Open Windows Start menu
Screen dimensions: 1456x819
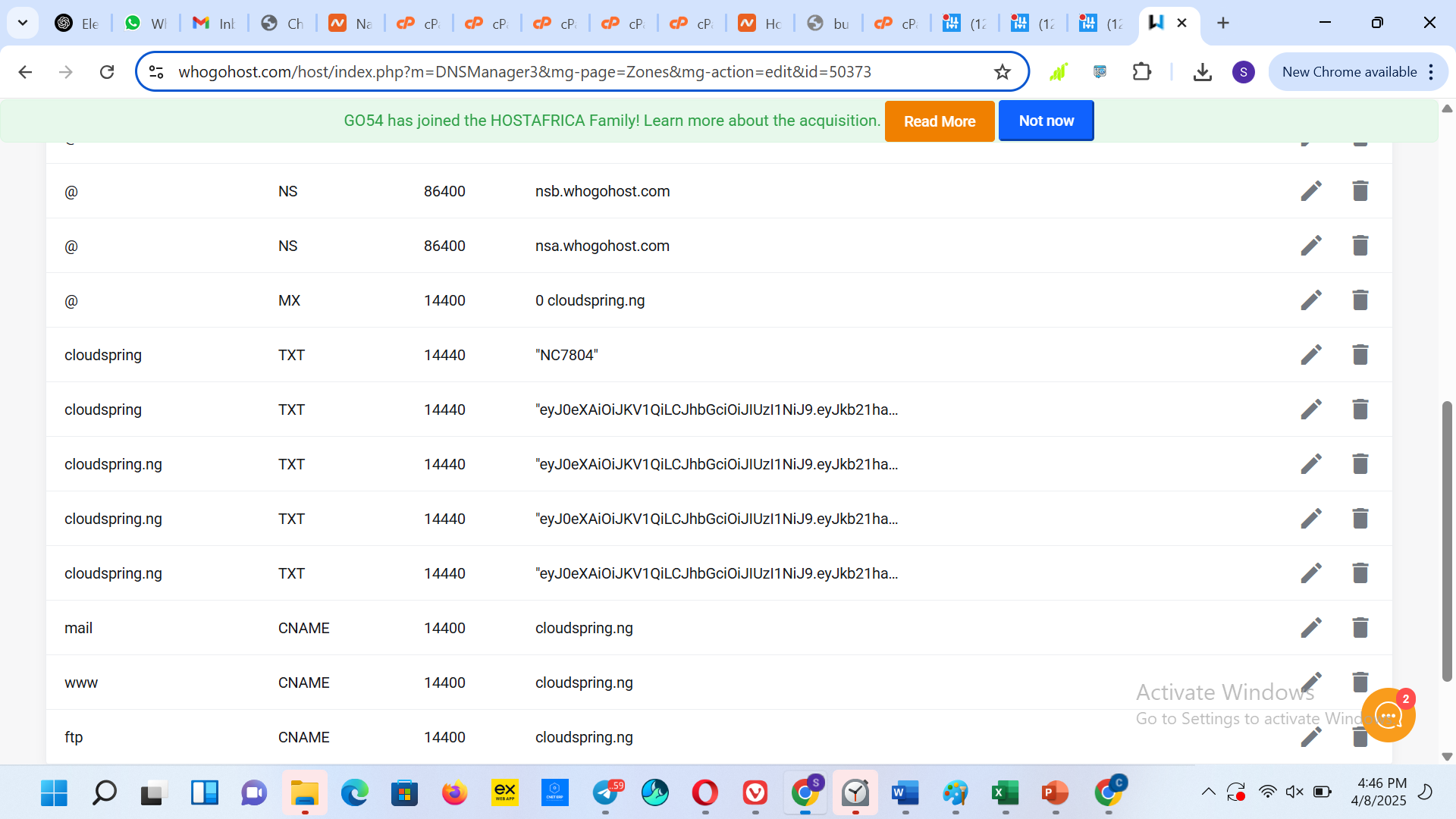[x=54, y=793]
